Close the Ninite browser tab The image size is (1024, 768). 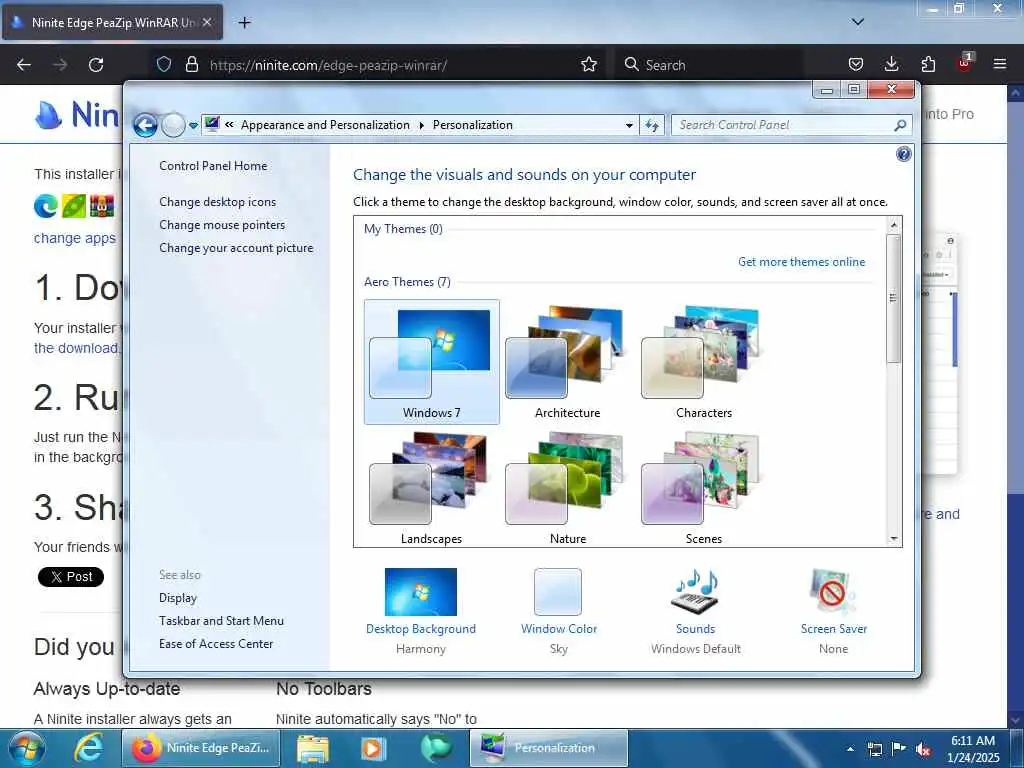[207, 22]
